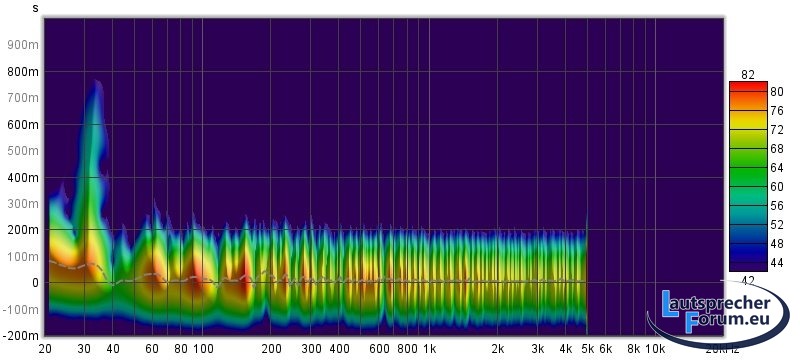800x360 pixels.
Task: Click the 1k frequency axis label
Action: pos(429,349)
